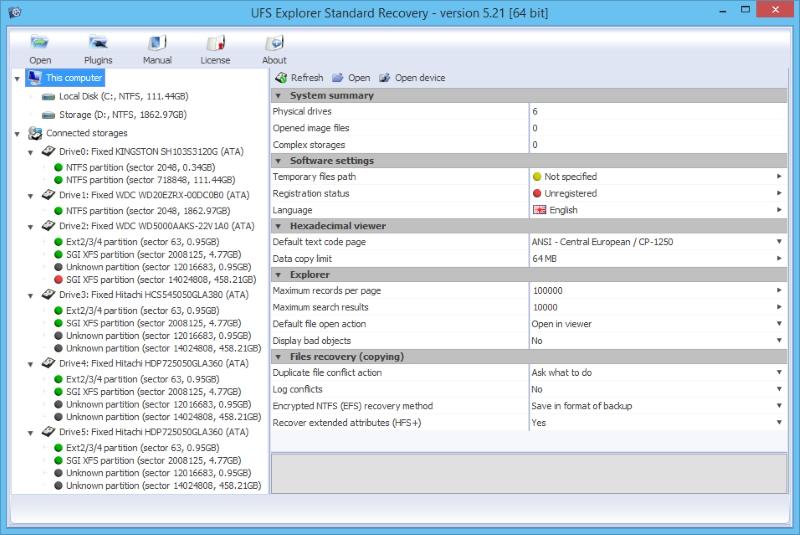Click the Refresh icon in the summary pane

coord(281,78)
